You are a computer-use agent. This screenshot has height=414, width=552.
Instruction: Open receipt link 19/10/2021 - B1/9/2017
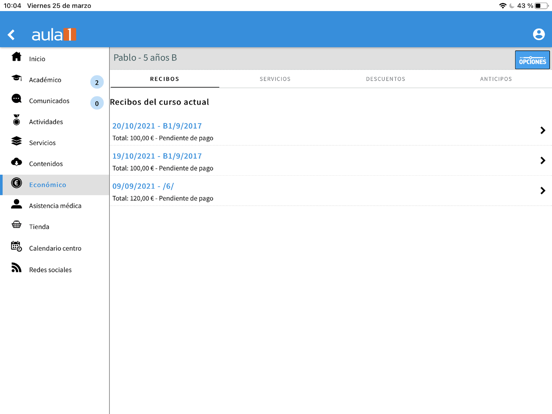click(157, 156)
